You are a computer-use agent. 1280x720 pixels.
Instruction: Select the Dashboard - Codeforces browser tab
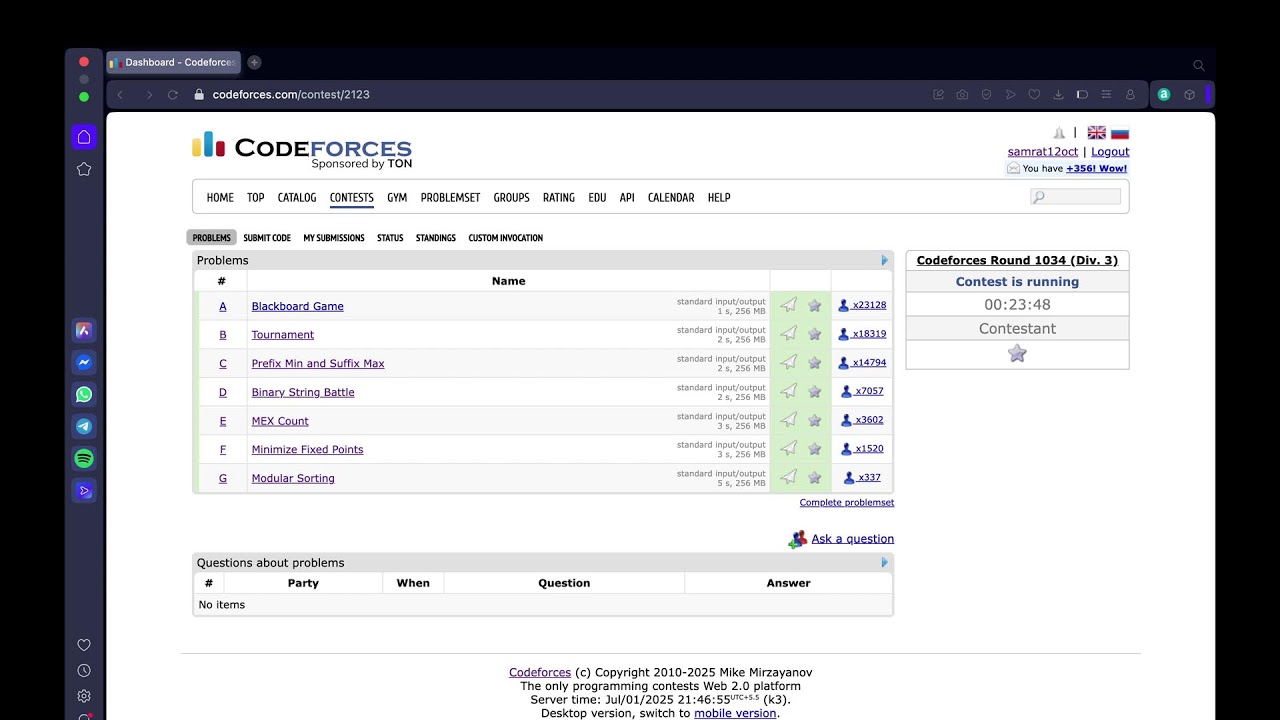(172, 62)
